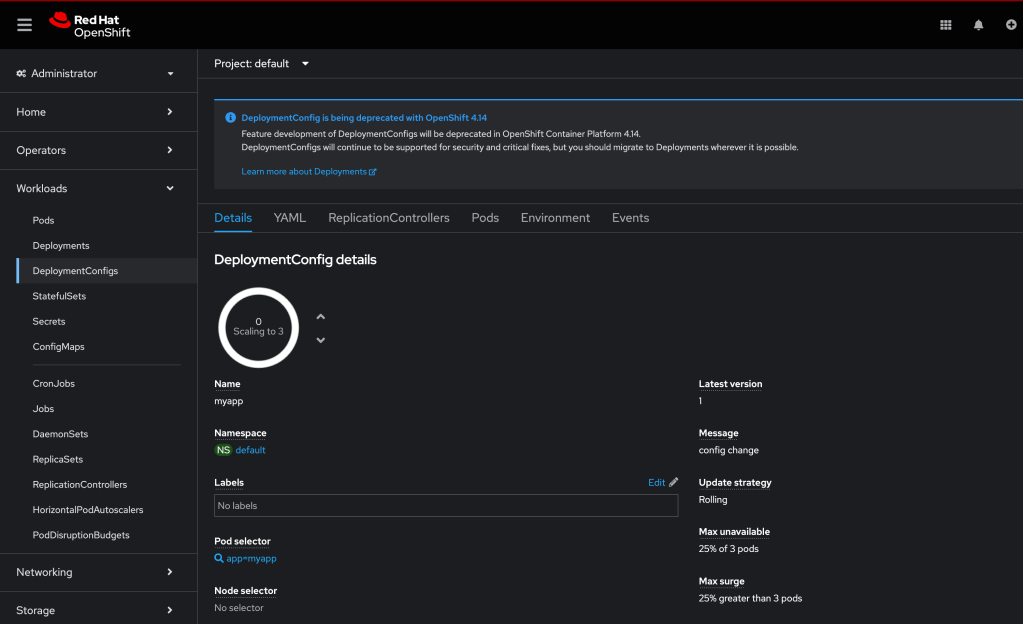The image size is (1023, 624).
Task: Click the Message field label
Action: [718, 433]
